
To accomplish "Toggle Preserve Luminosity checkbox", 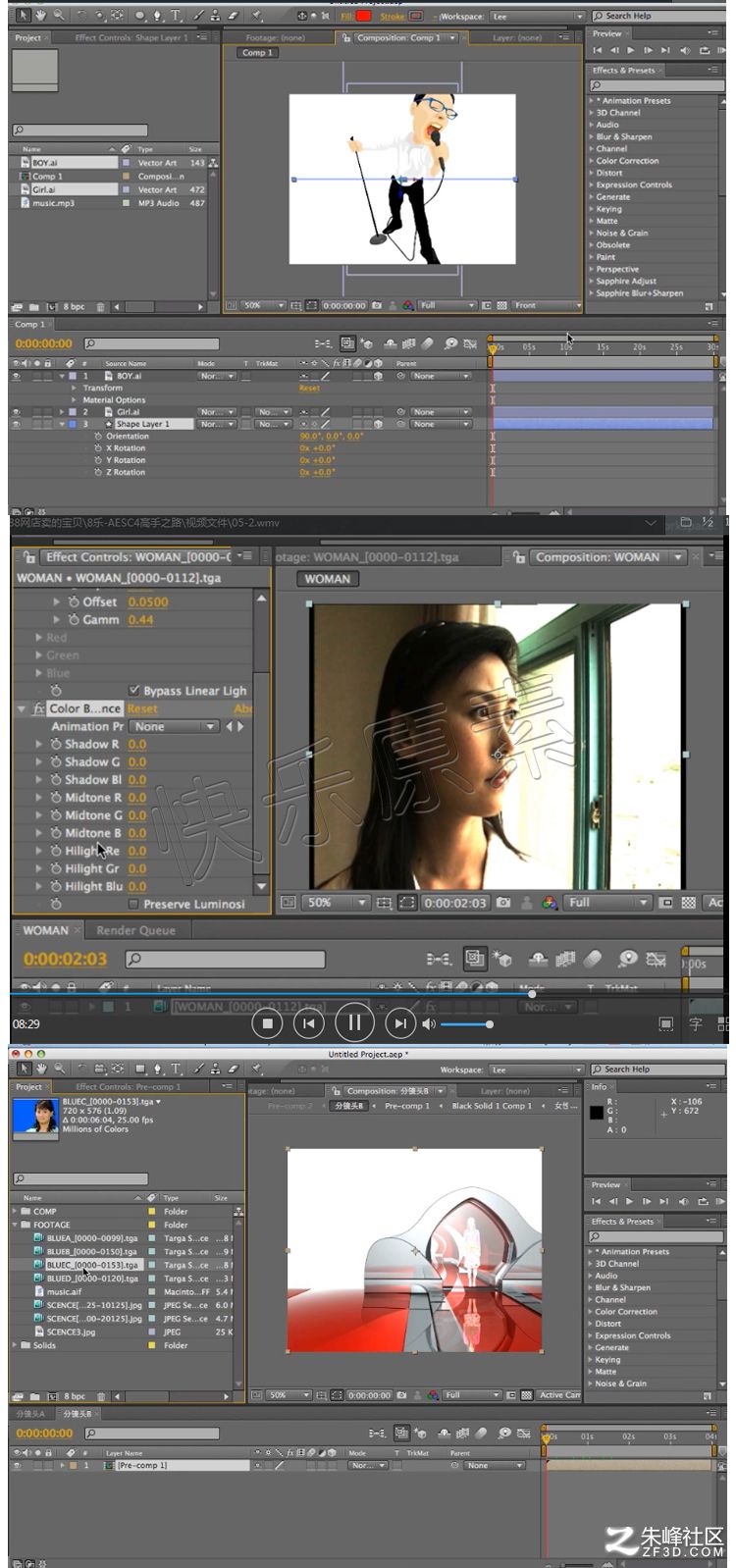I will [134, 905].
